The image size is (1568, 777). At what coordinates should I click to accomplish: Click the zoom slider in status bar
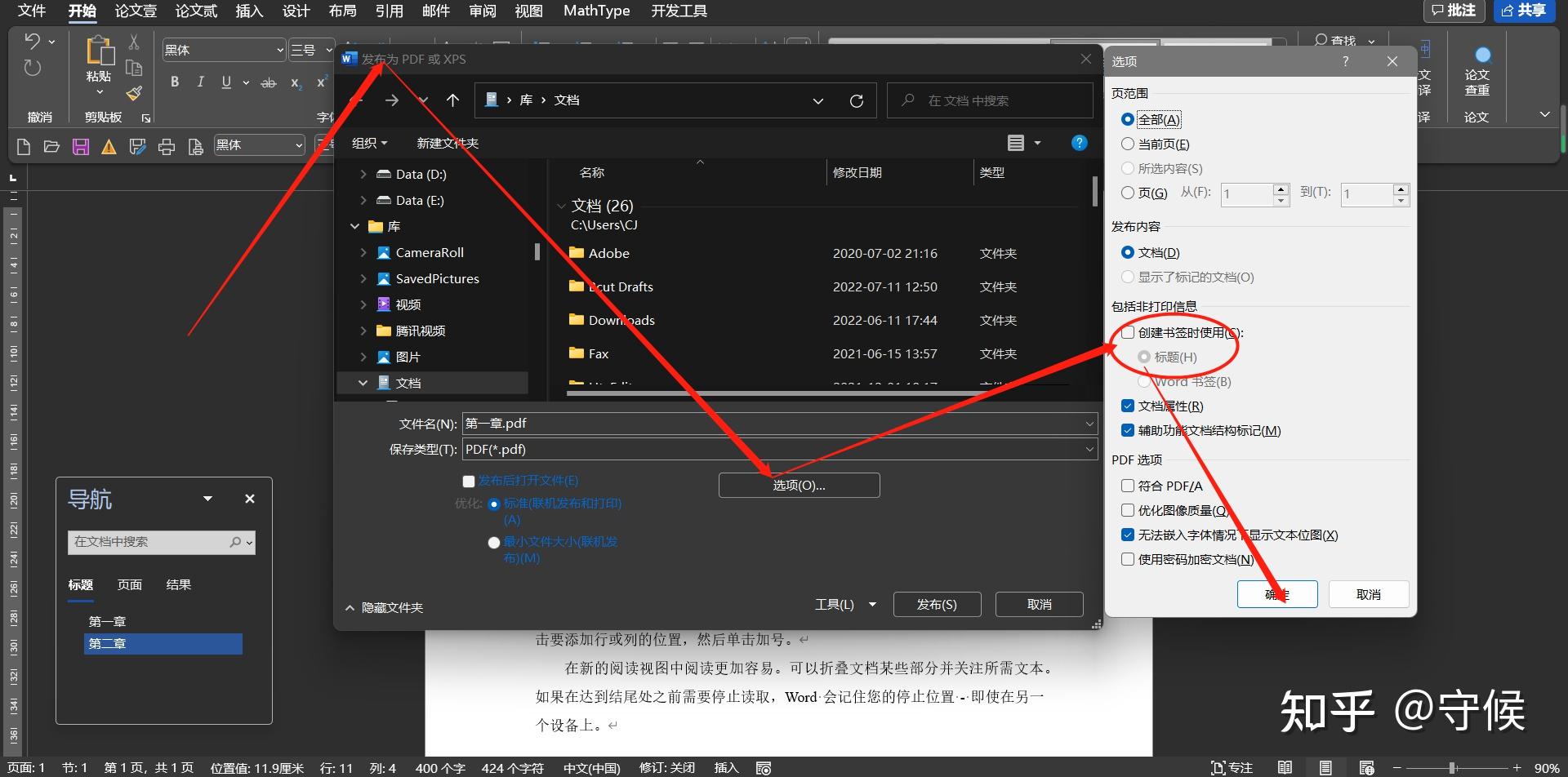tap(1453, 768)
